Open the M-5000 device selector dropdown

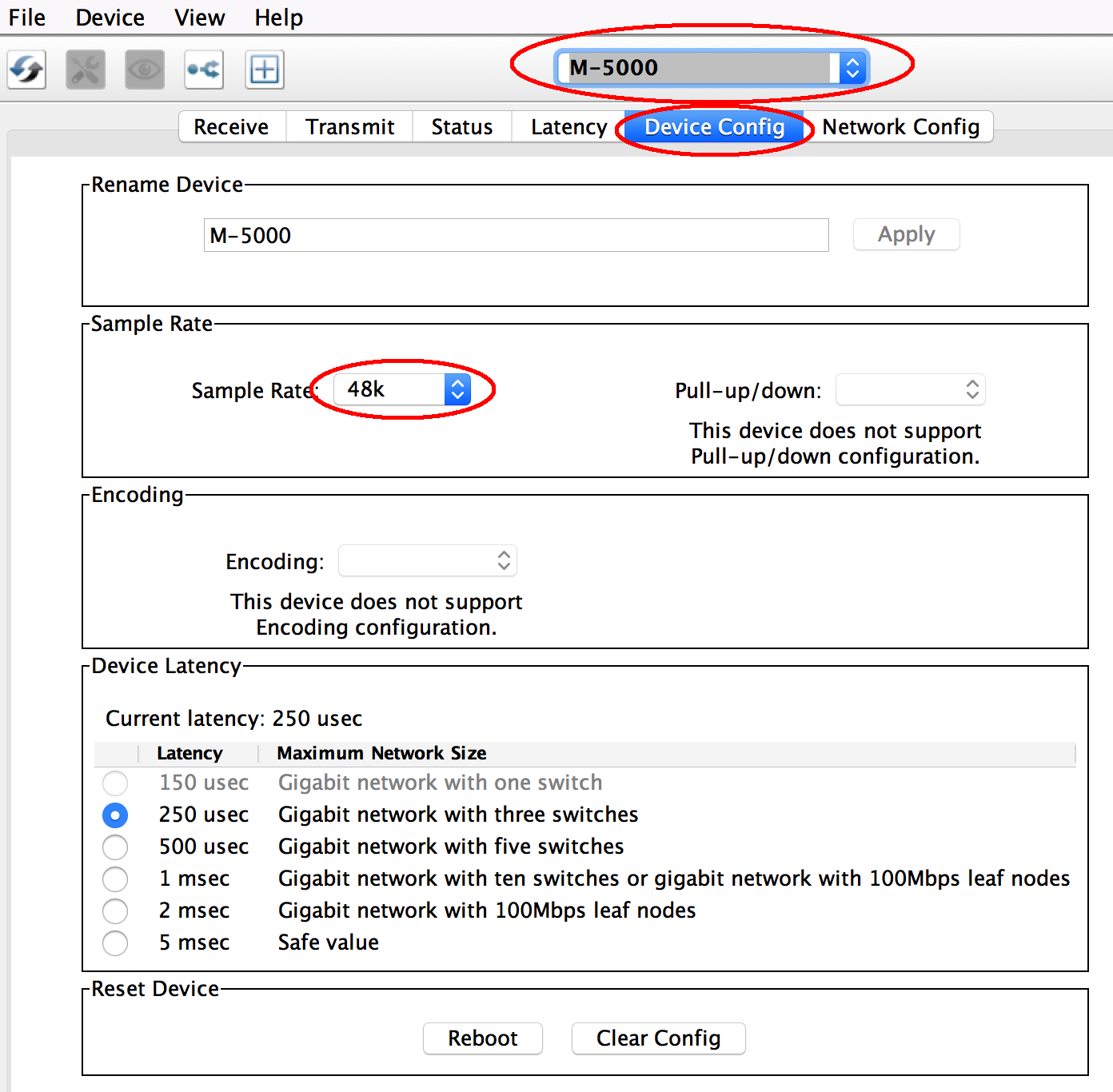point(712,68)
